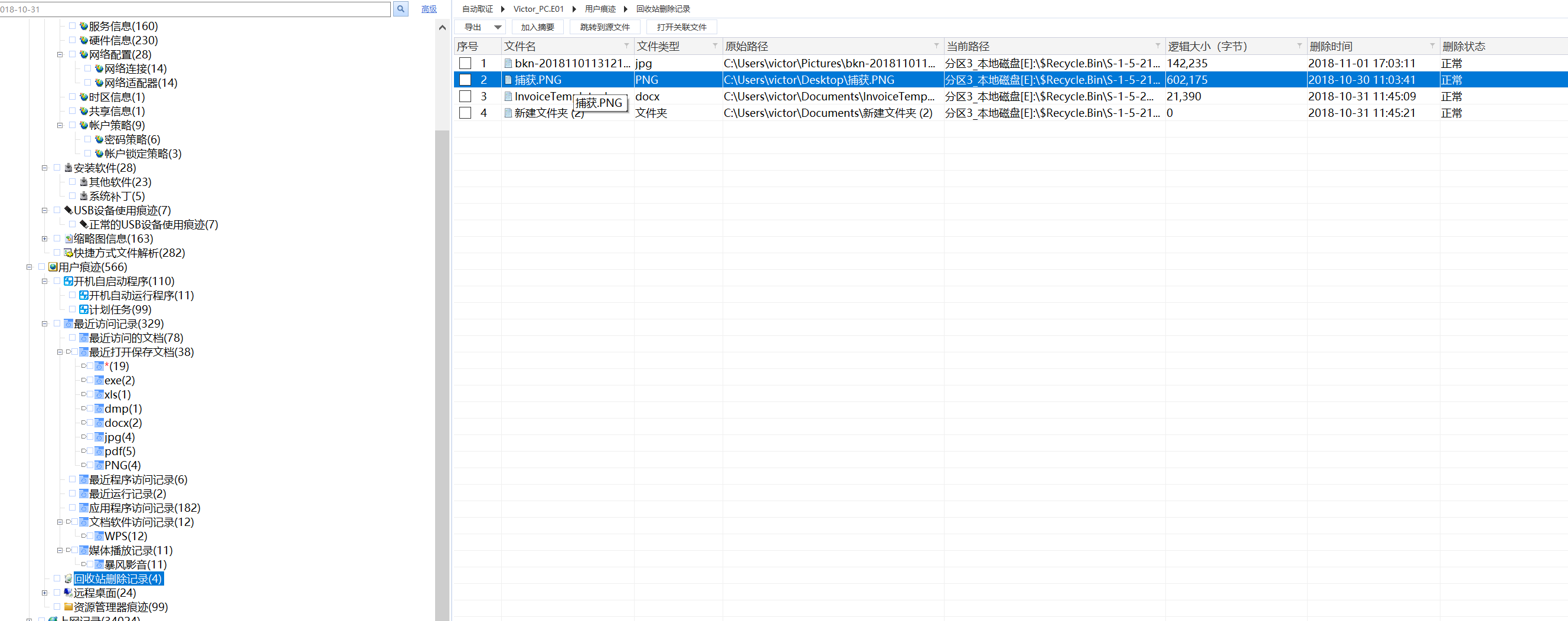Check the checkbox for row 1 bkn jpg

point(465,63)
